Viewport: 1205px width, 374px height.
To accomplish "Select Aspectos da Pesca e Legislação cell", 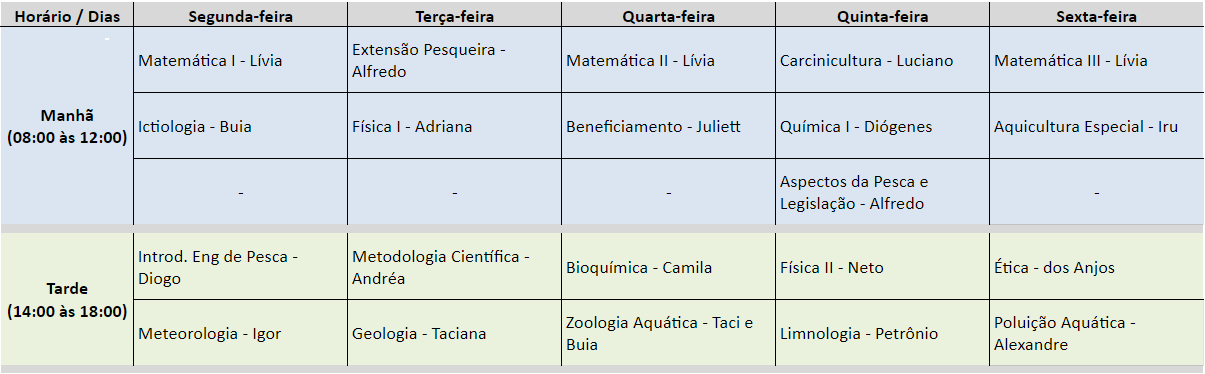I will pos(882,192).
